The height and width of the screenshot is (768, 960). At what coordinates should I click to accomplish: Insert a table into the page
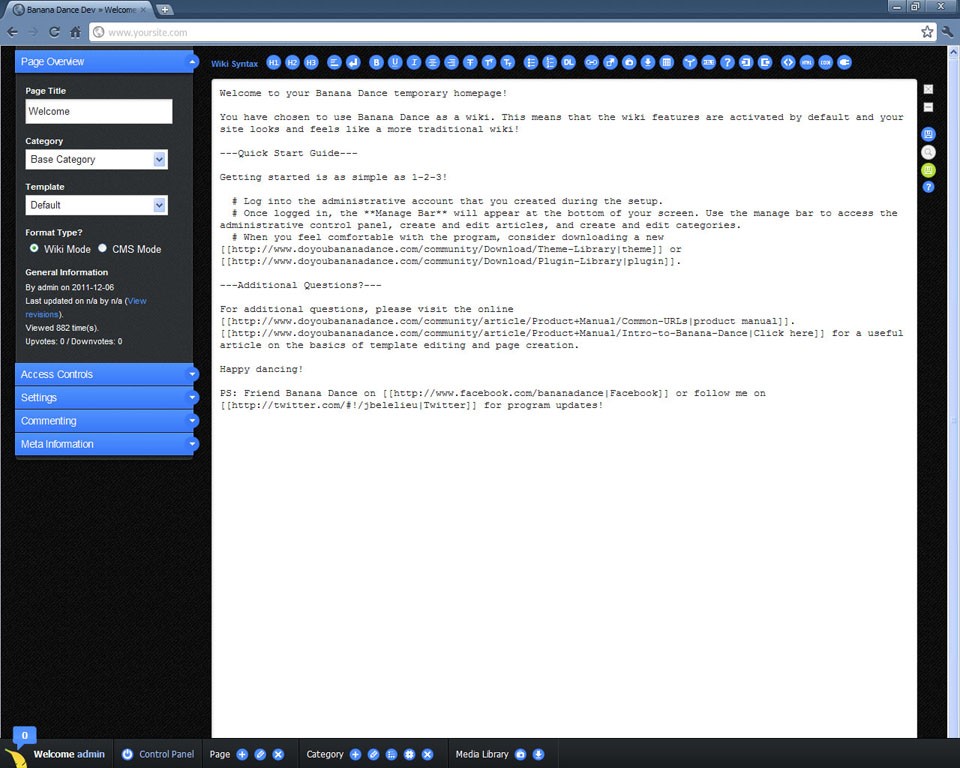coord(667,62)
